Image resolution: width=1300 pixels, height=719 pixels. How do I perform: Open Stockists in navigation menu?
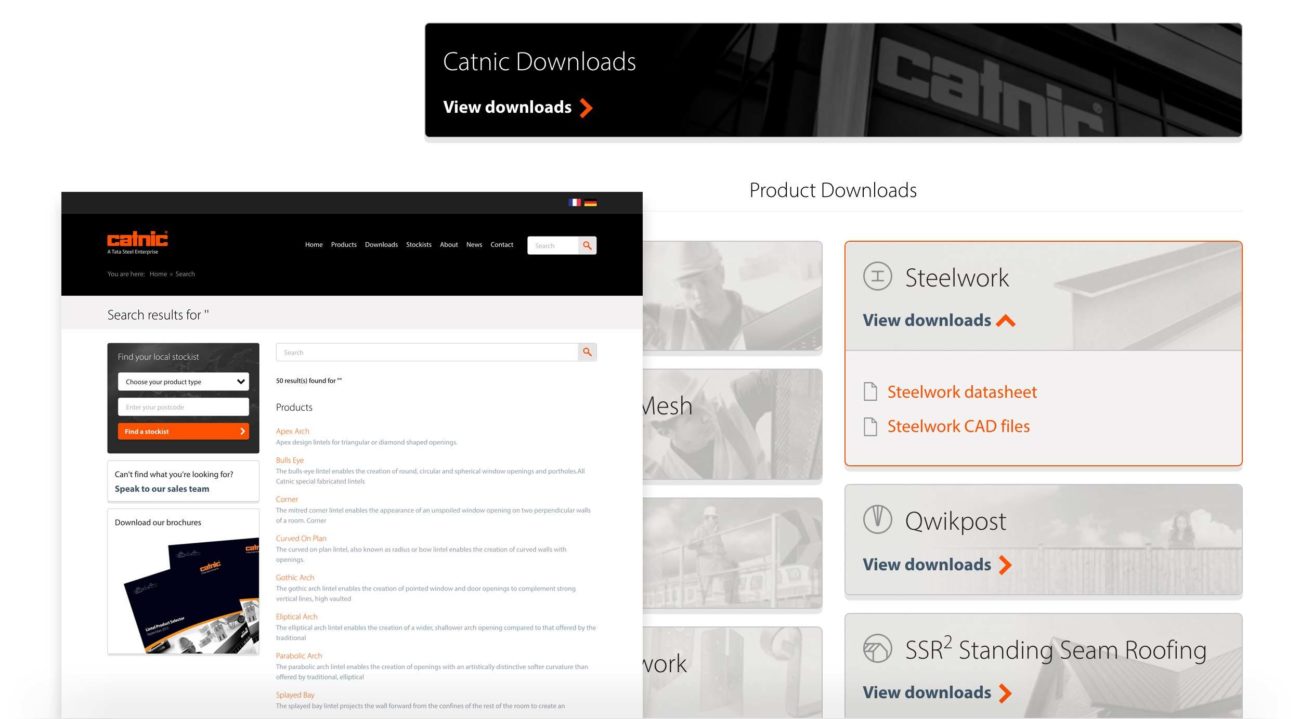[x=419, y=245]
